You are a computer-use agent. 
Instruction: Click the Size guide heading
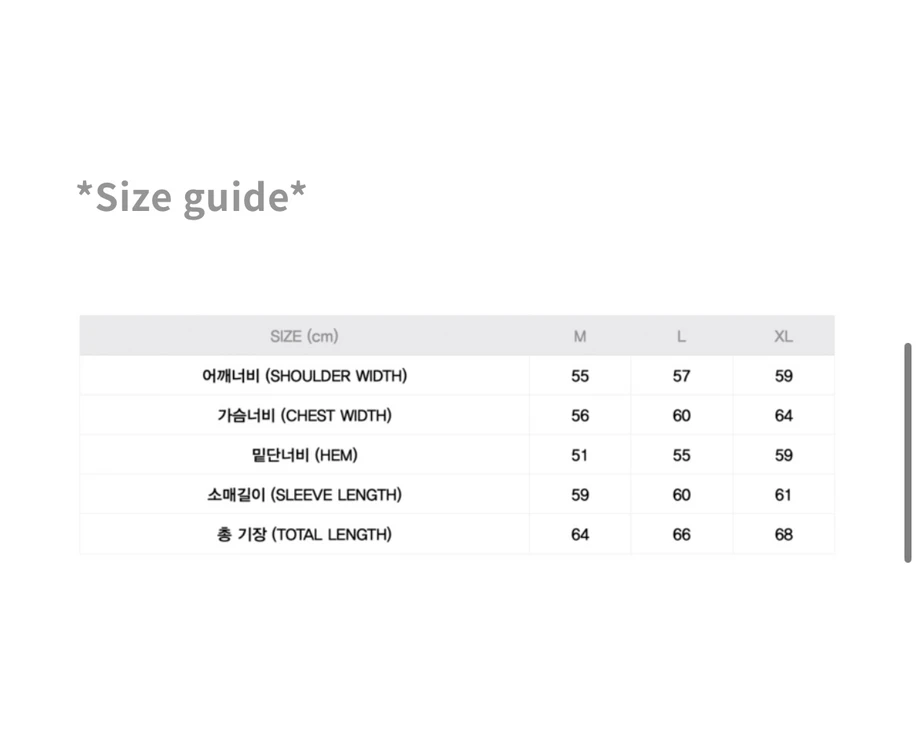tap(192, 197)
